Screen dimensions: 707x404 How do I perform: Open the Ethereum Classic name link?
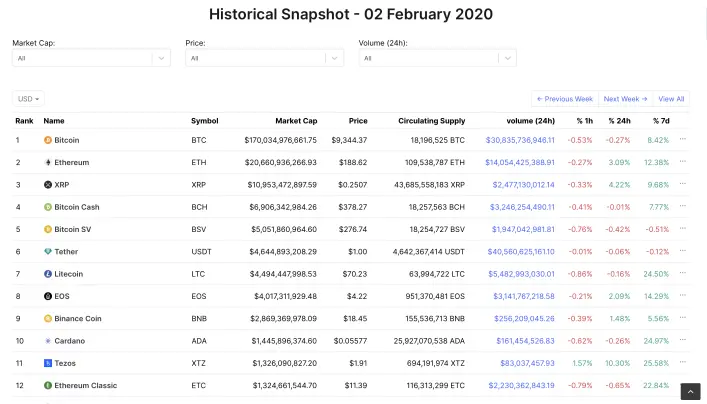pos(86,386)
